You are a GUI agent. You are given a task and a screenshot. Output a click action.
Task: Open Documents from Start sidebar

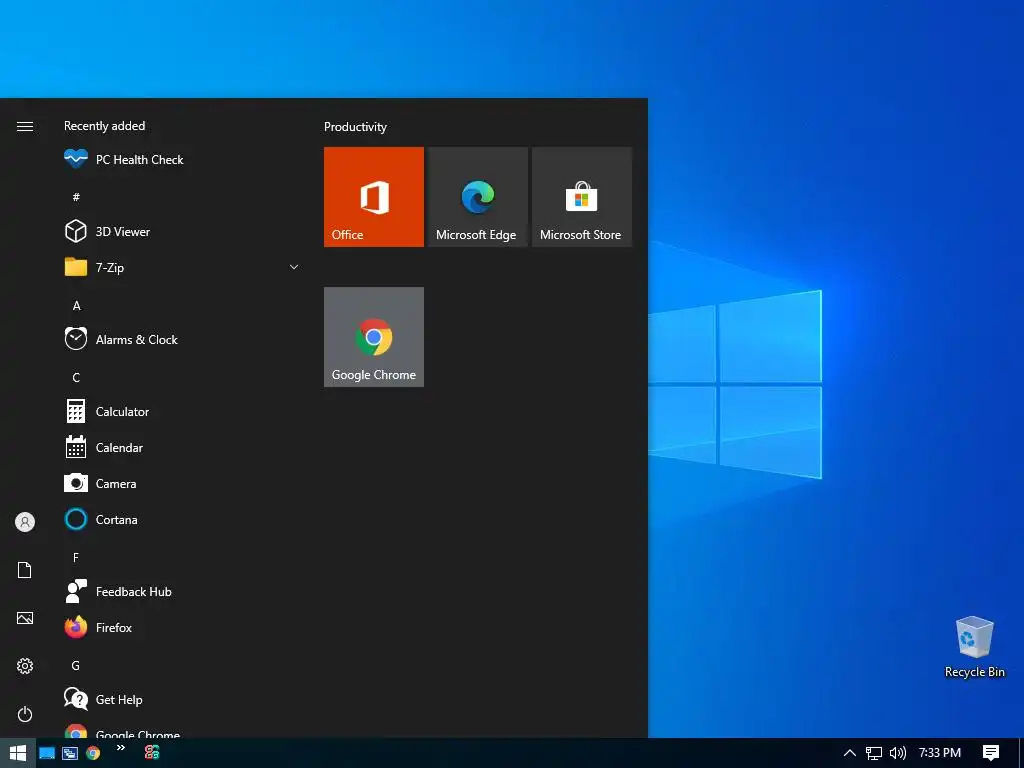(x=25, y=570)
